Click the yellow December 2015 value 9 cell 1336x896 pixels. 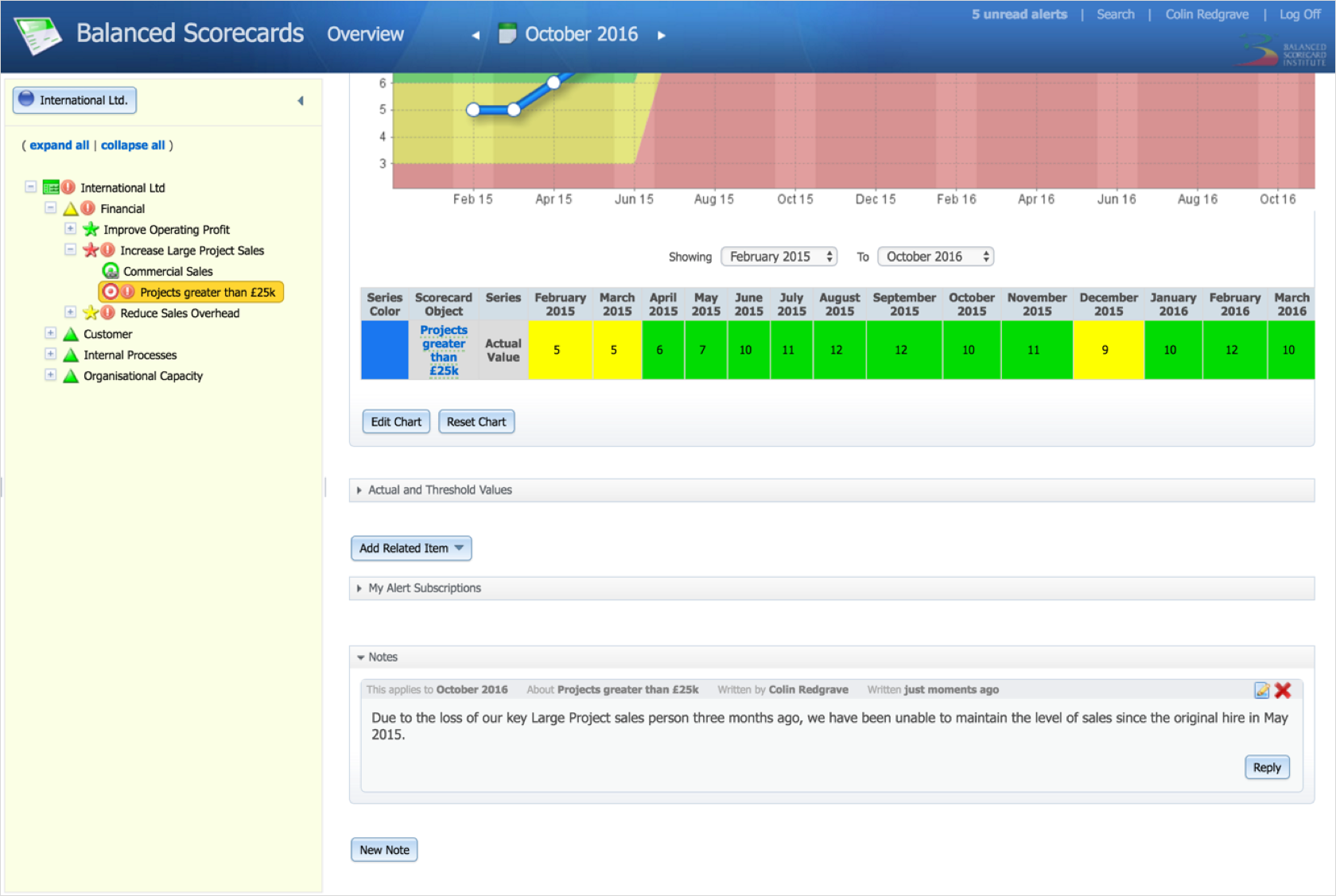click(x=1108, y=350)
